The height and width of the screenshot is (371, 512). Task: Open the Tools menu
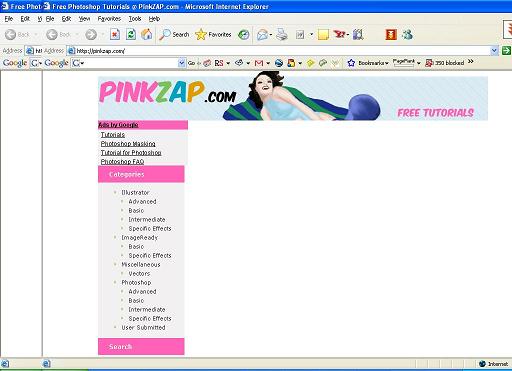(x=135, y=19)
